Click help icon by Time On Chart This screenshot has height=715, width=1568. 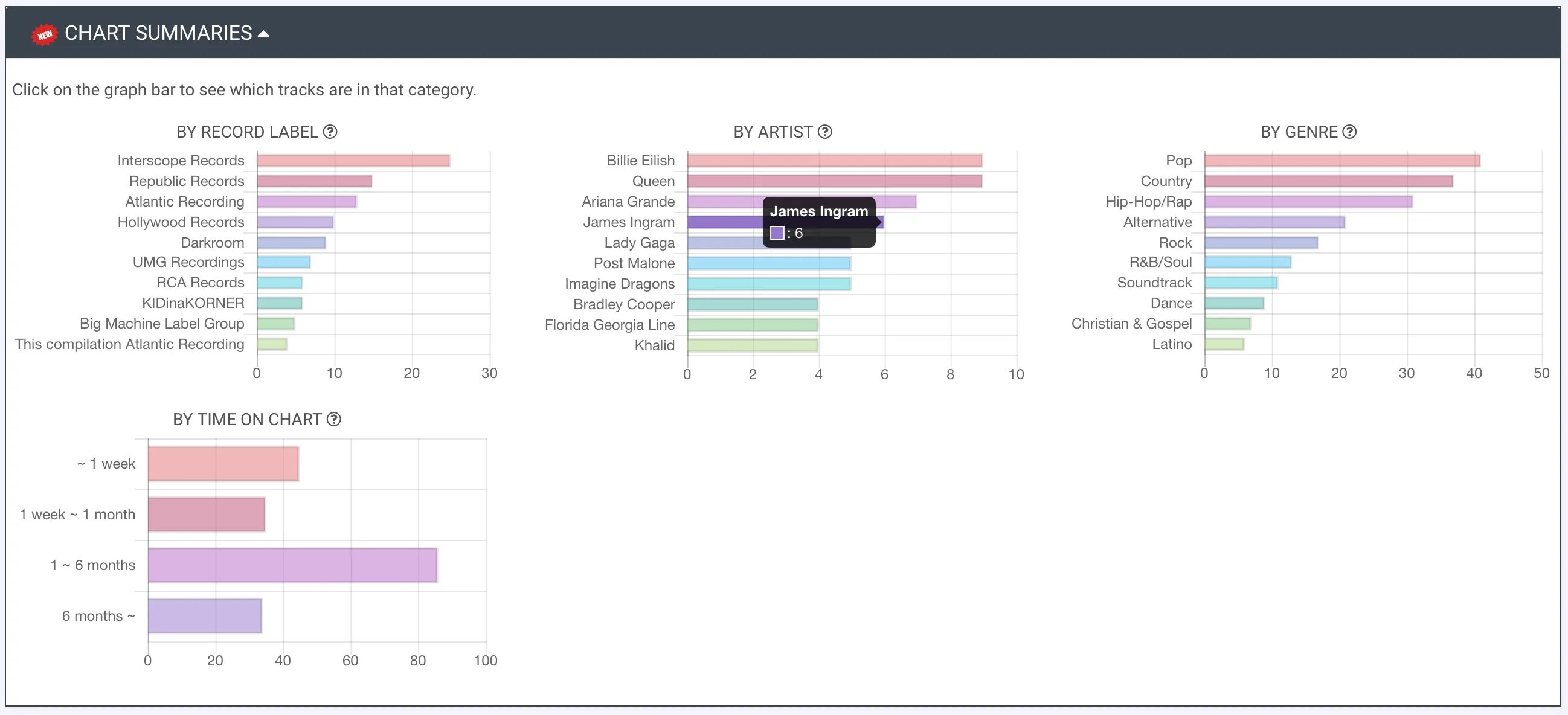pyautogui.click(x=333, y=419)
